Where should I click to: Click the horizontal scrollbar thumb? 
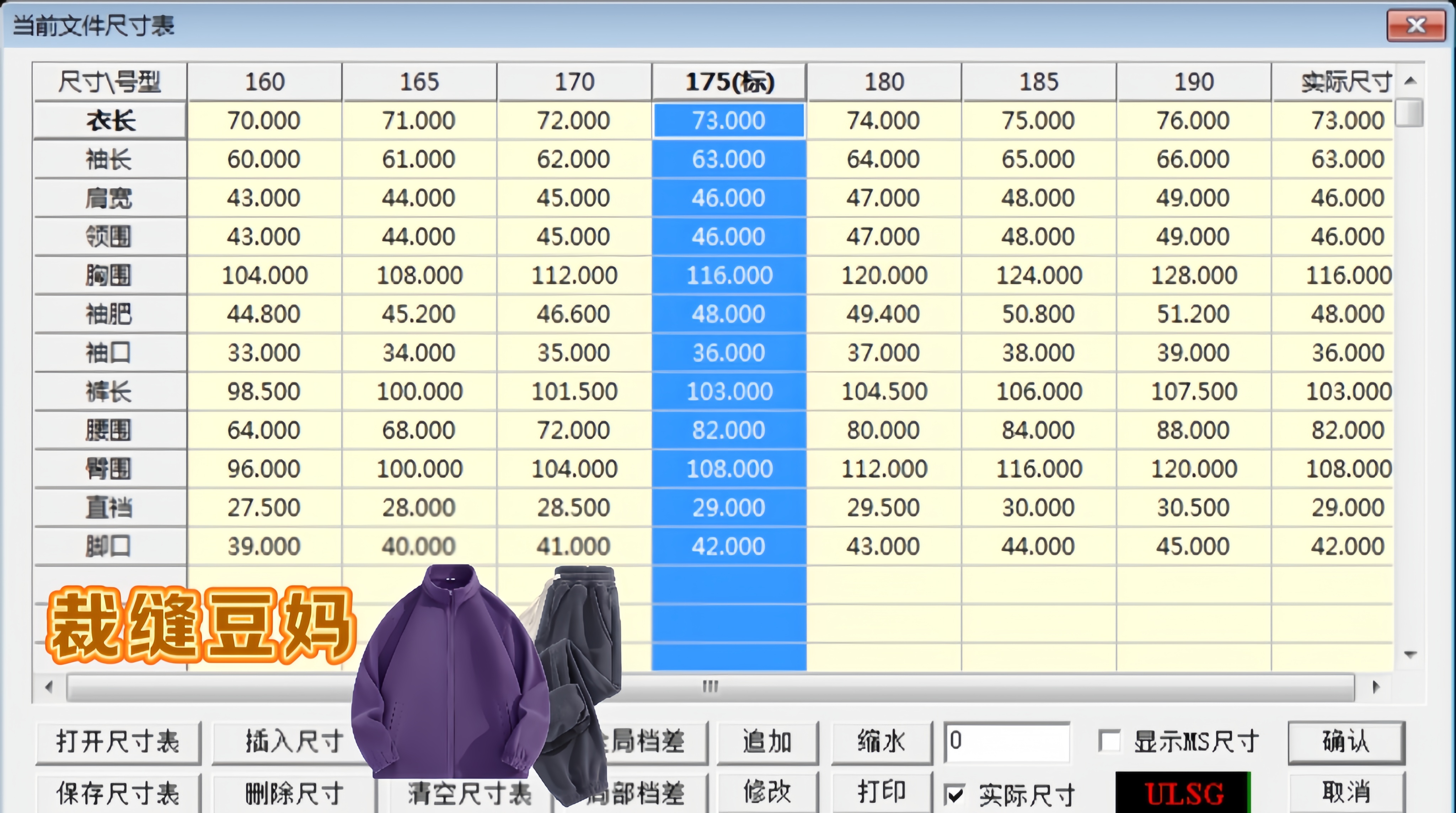(x=710, y=687)
